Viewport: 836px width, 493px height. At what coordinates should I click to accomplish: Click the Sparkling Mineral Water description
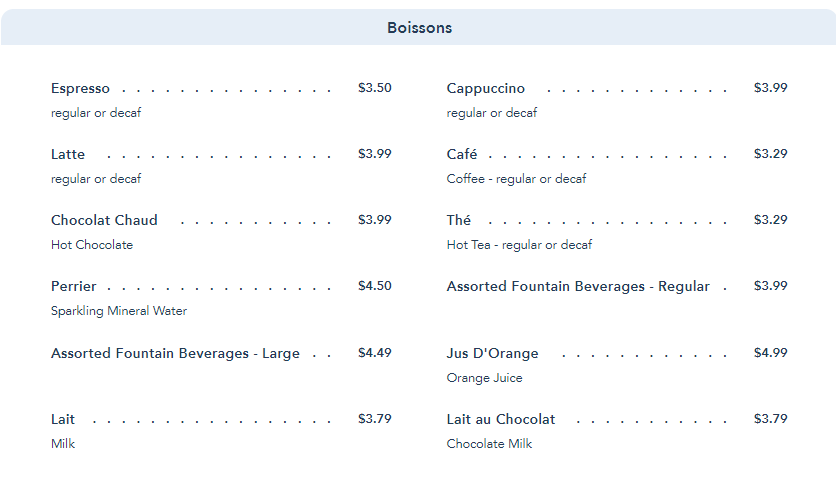tap(119, 311)
